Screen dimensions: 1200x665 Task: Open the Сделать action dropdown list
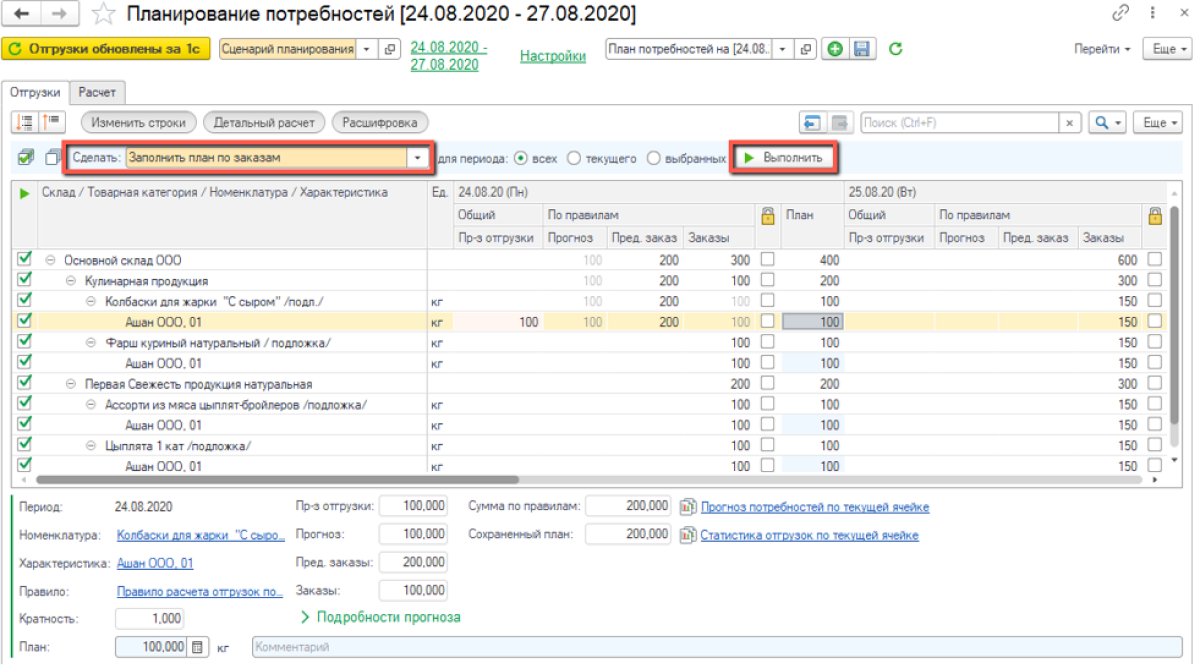coord(417,158)
